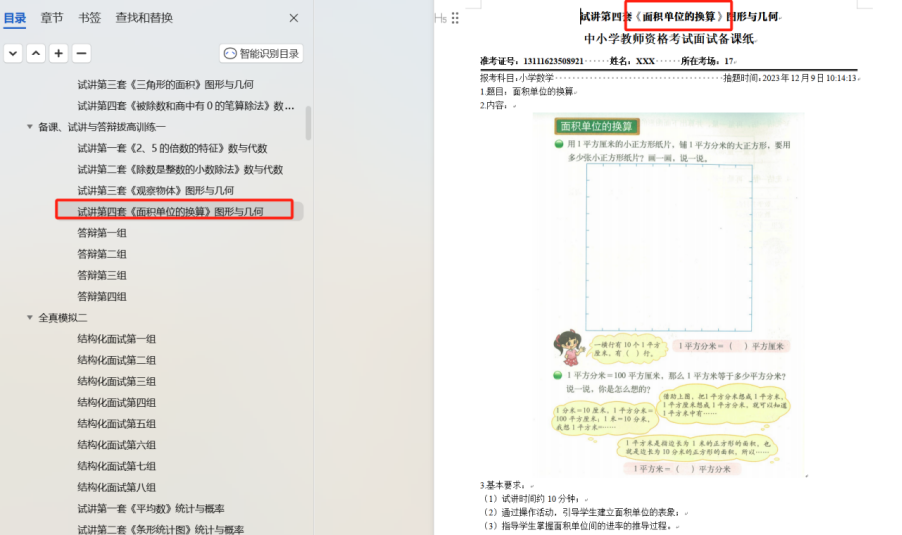Click the drag handle icon beside document title
This screenshot has width=902, height=535.
click(455, 18)
